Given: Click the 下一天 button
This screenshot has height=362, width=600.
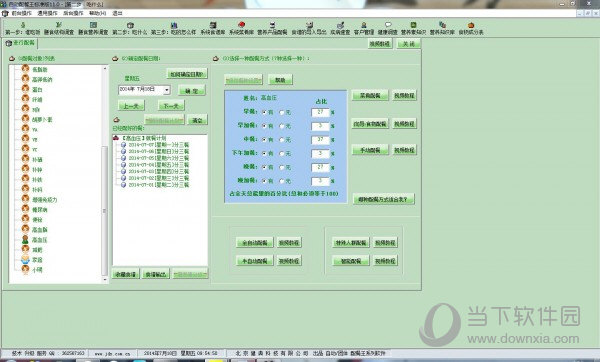Looking at the screenshot, I should point(171,106).
